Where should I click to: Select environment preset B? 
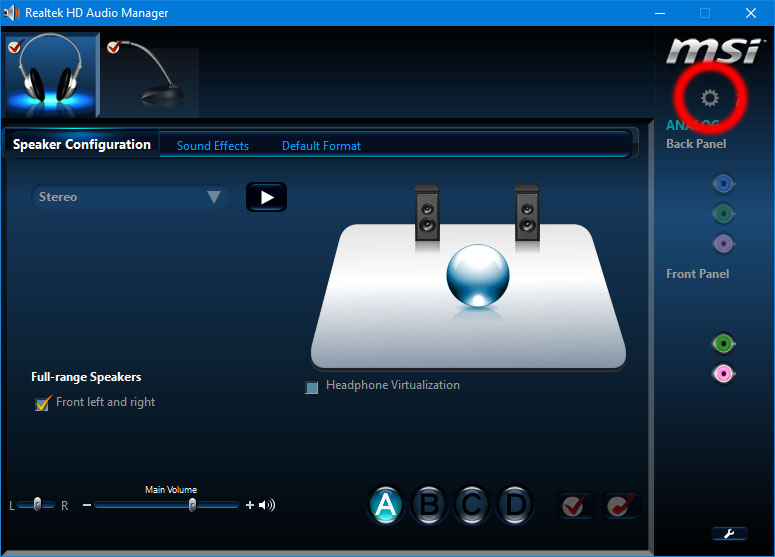(x=429, y=505)
